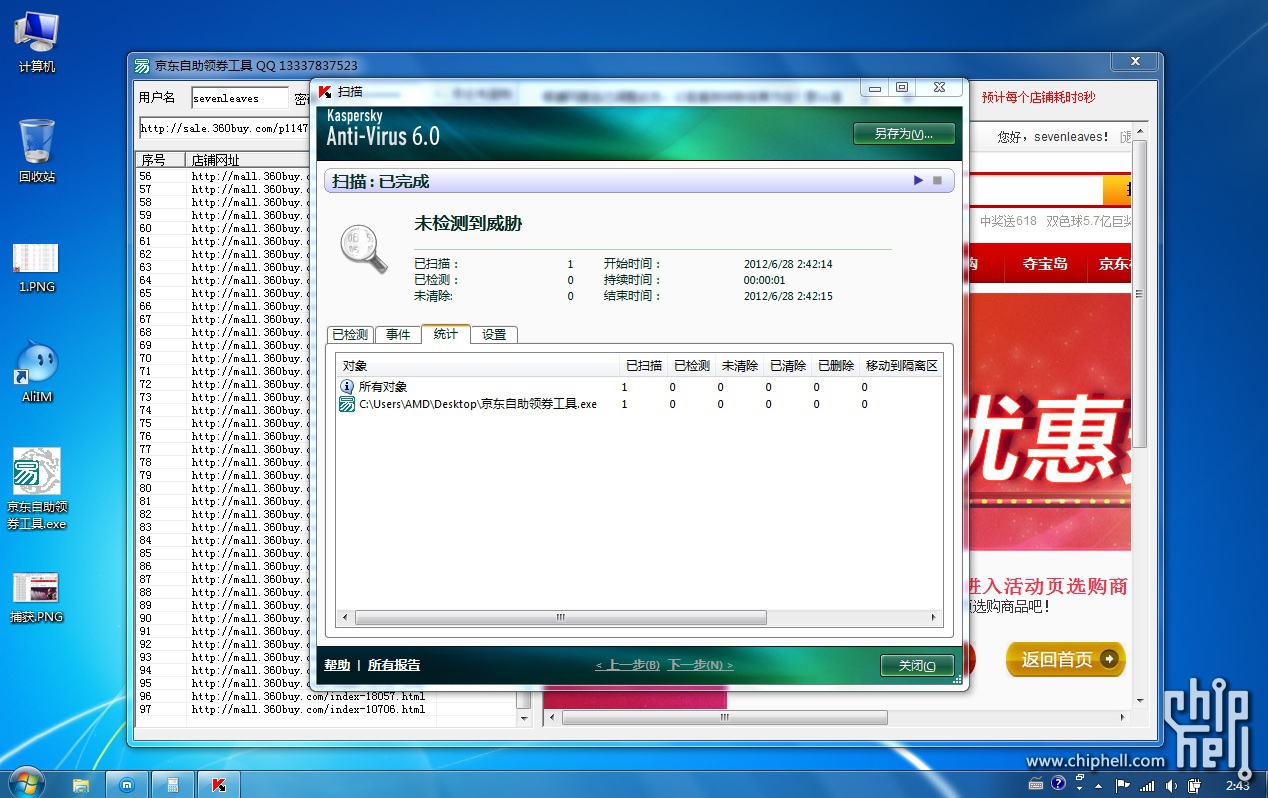Click the 已删除 column header
The height and width of the screenshot is (798, 1268).
click(835, 365)
